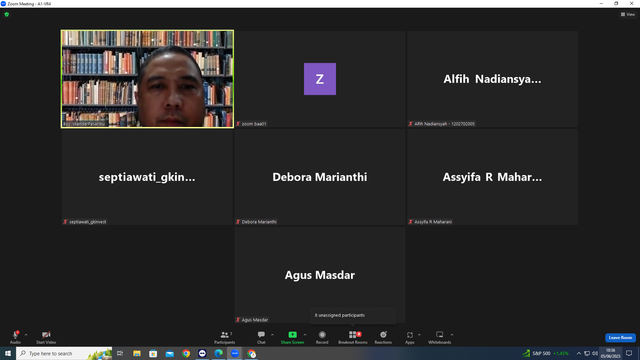The image size is (640, 360).
Task: Click the green Share Screen icon
Action: point(292,335)
